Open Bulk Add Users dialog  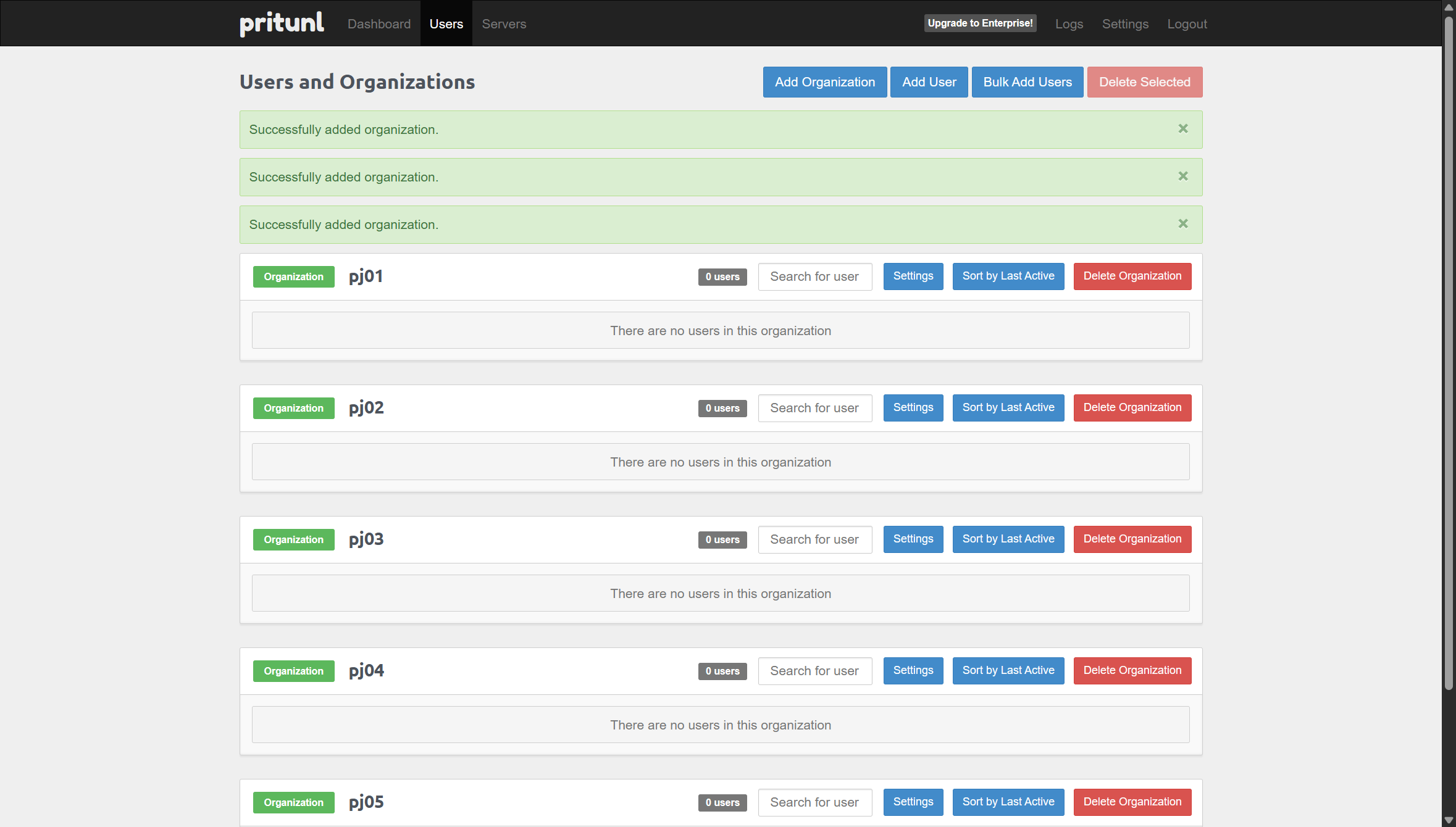click(x=1027, y=81)
